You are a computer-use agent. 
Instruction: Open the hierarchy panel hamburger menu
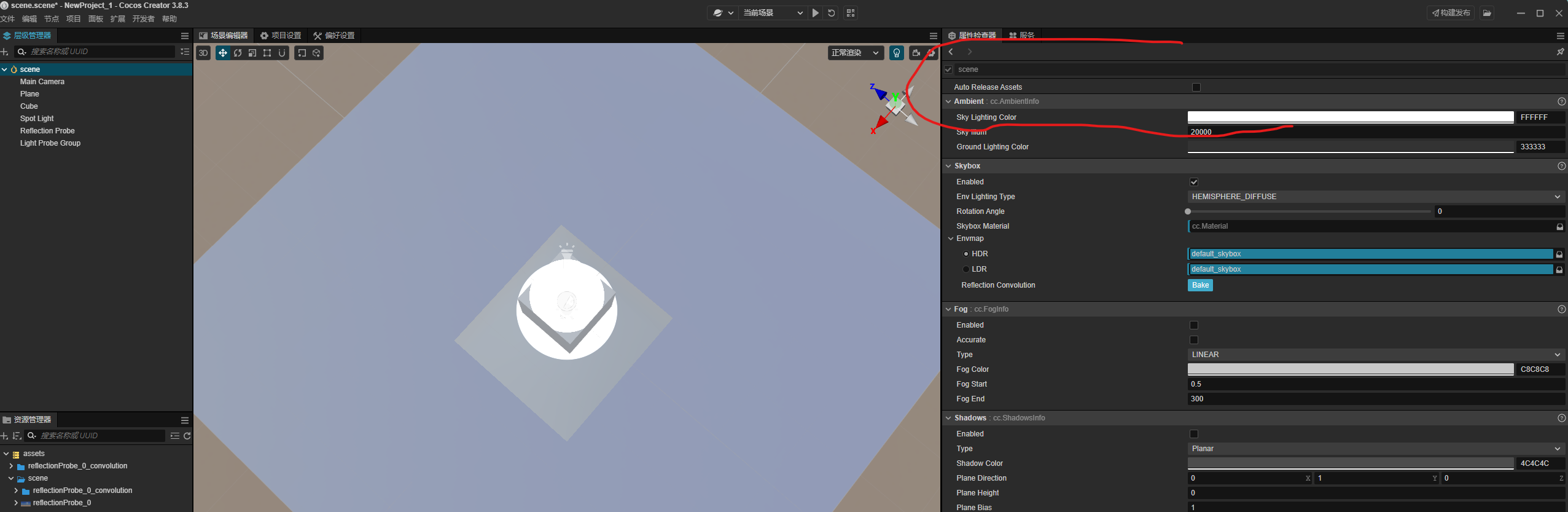coord(185,36)
